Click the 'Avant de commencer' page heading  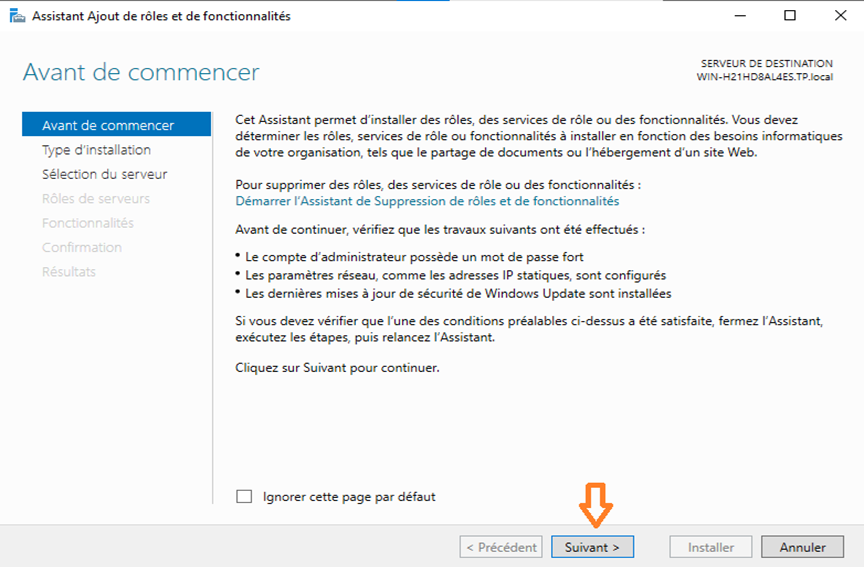click(x=141, y=72)
